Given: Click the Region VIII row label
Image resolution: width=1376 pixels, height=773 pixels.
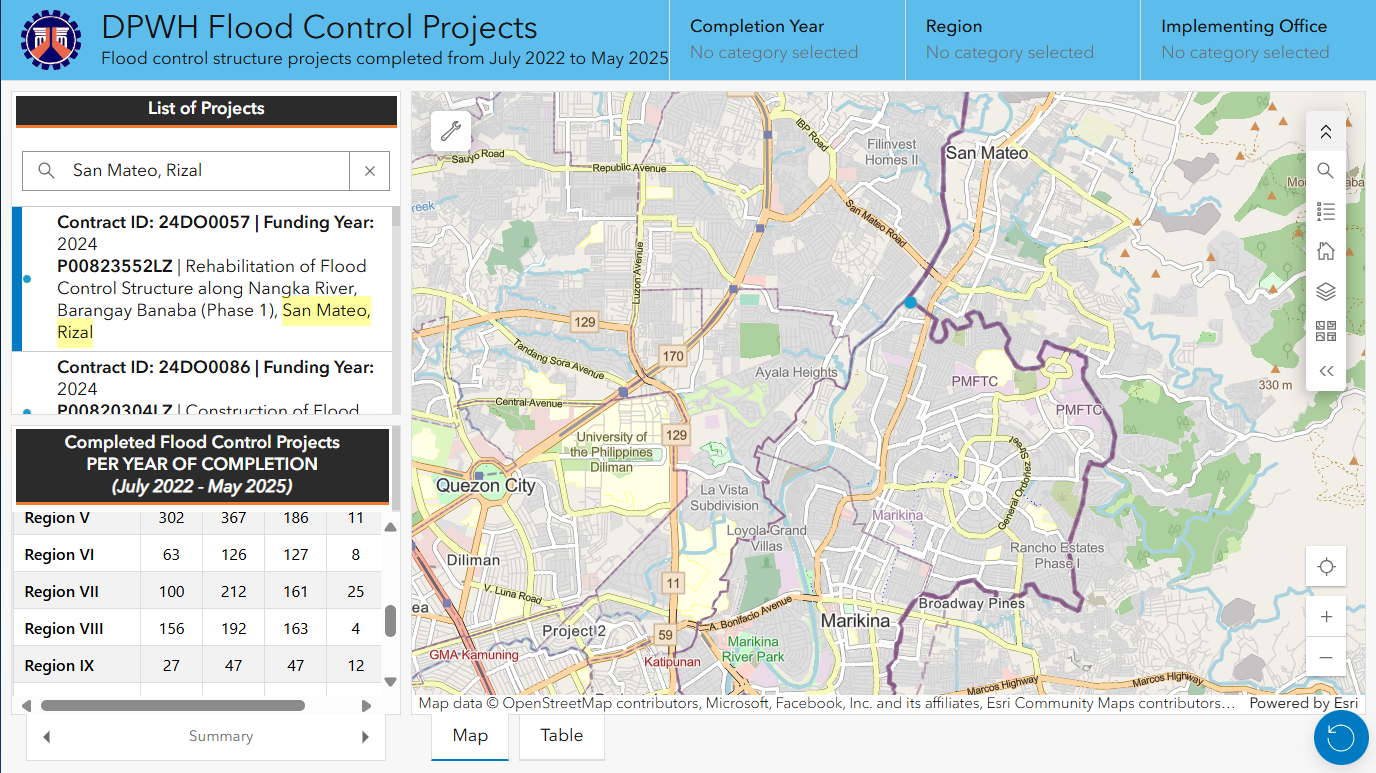Looking at the screenshot, I should pyautogui.click(x=64, y=629).
